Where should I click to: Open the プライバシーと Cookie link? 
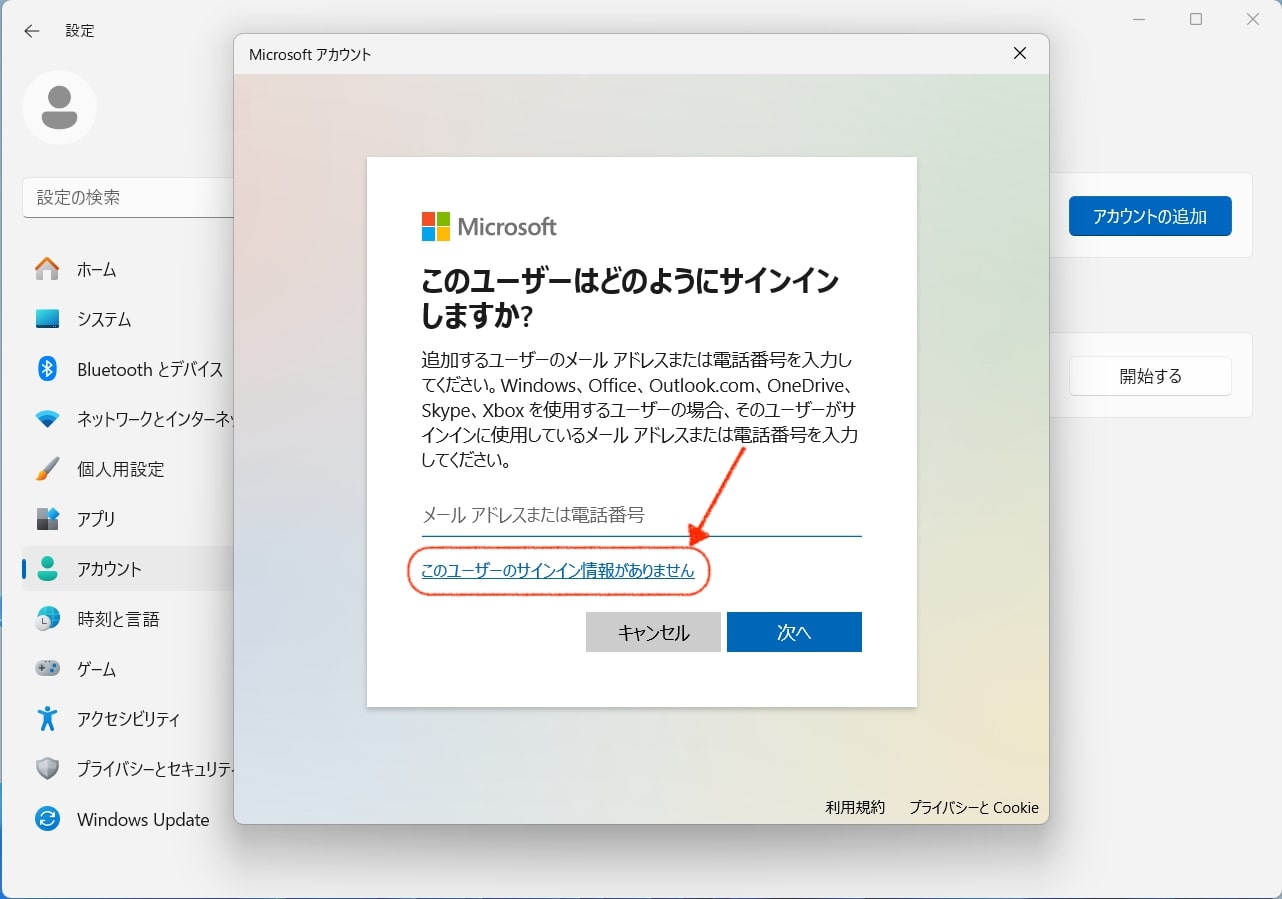coord(974,807)
